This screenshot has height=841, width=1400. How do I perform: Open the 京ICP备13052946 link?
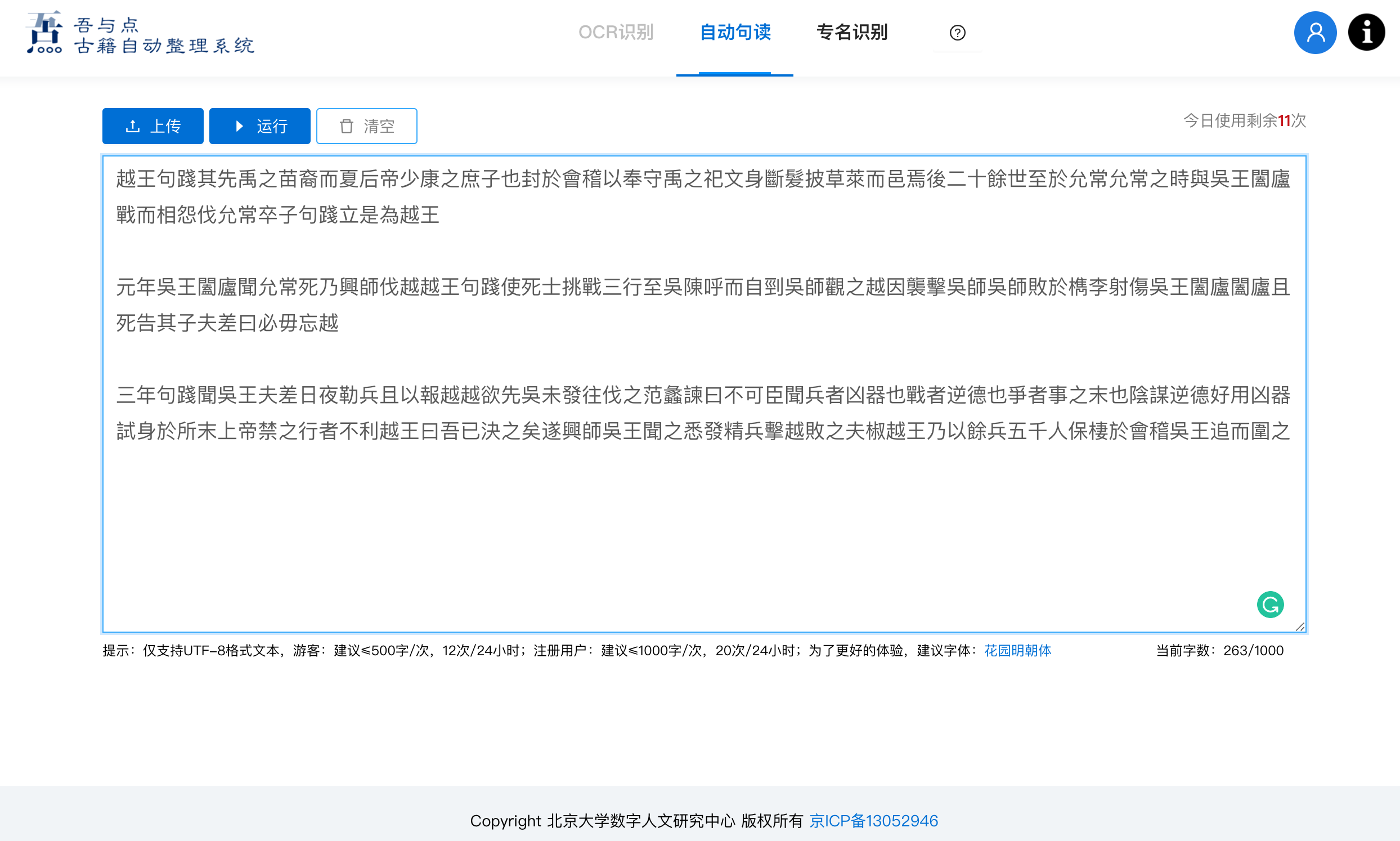[873, 821]
